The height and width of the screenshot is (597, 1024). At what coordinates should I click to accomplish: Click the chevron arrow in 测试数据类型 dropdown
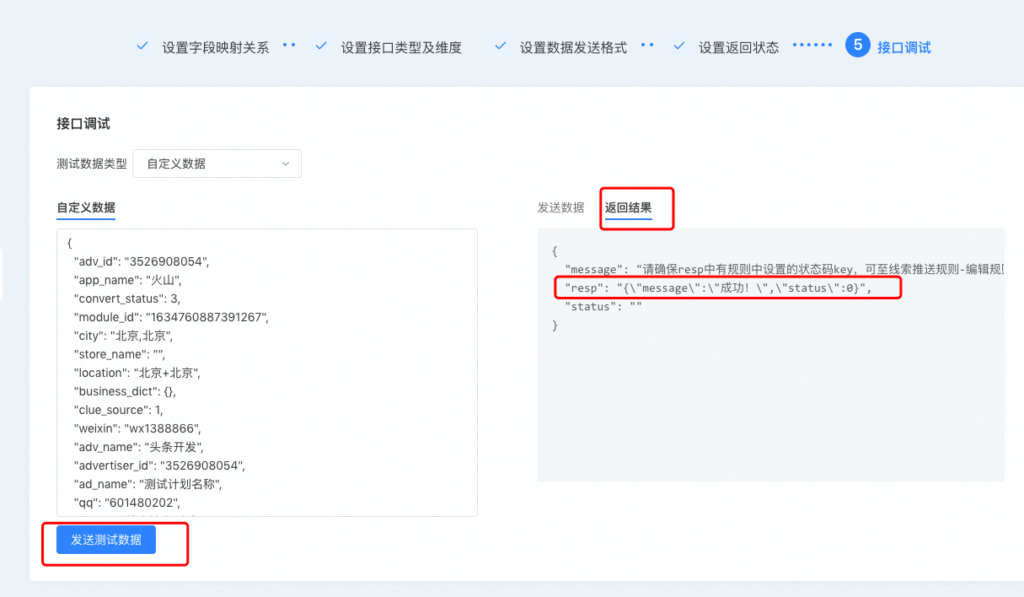click(x=286, y=163)
